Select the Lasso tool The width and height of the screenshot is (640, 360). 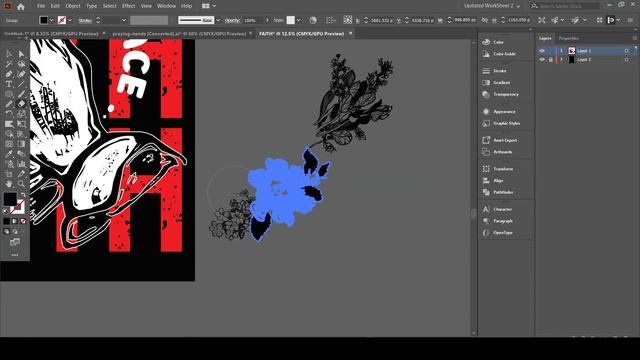click(x=21, y=64)
